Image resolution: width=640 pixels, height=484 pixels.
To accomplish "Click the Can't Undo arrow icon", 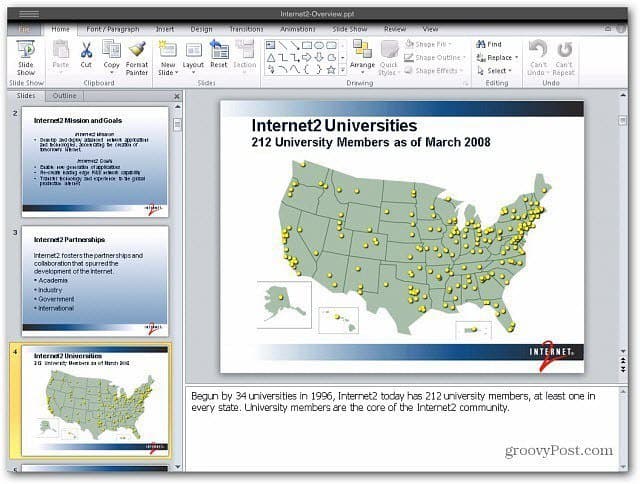I will (538, 49).
